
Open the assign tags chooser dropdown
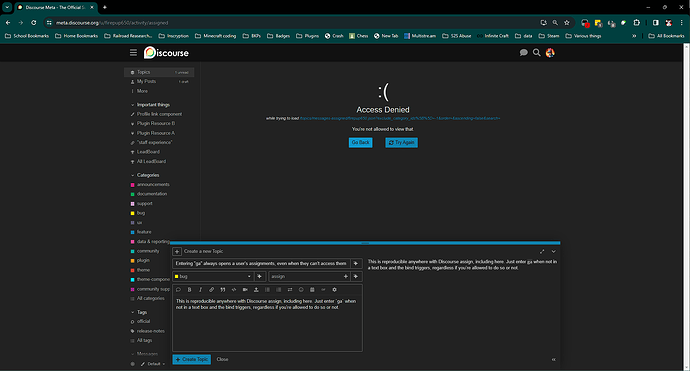309,276
